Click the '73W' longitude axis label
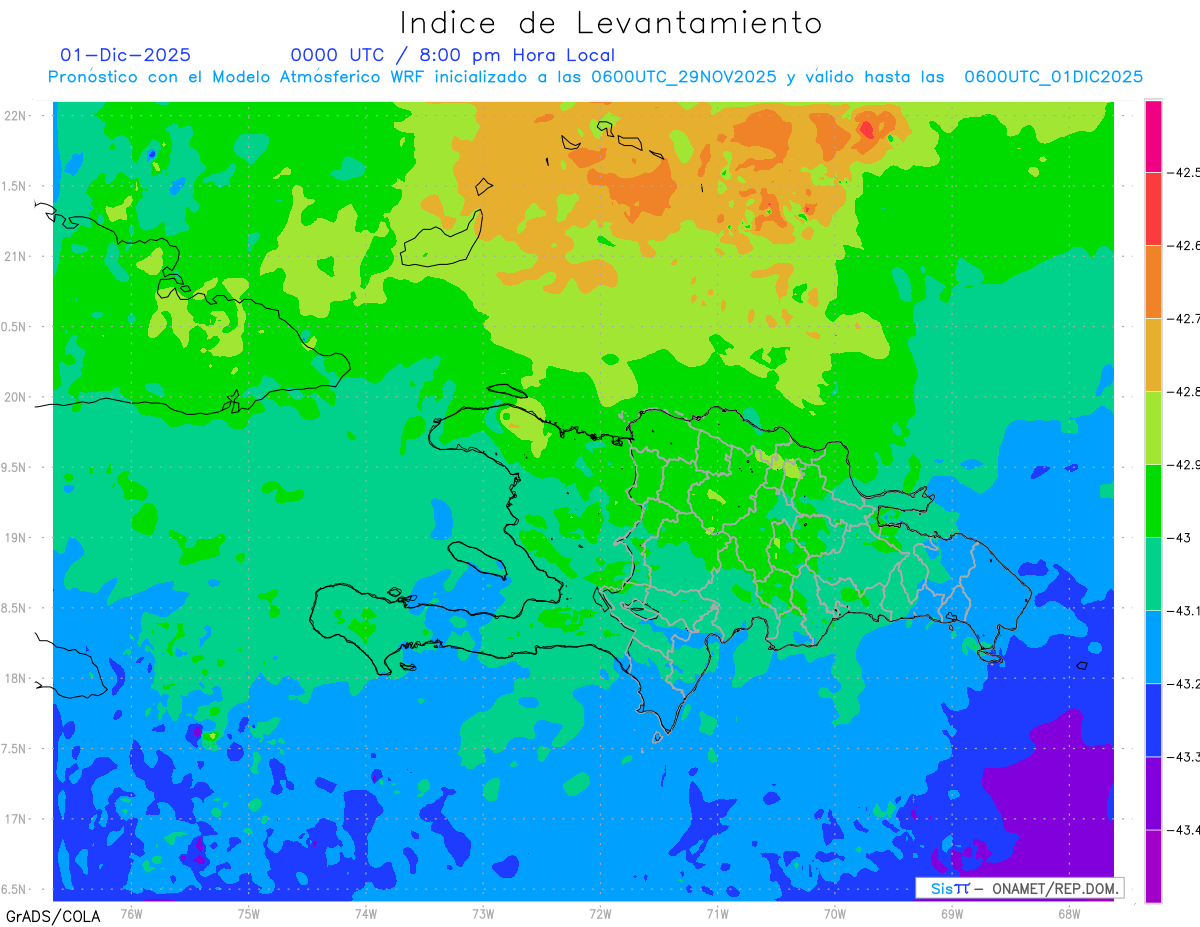Viewport: 1200px width, 927px height. coord(483,913)
